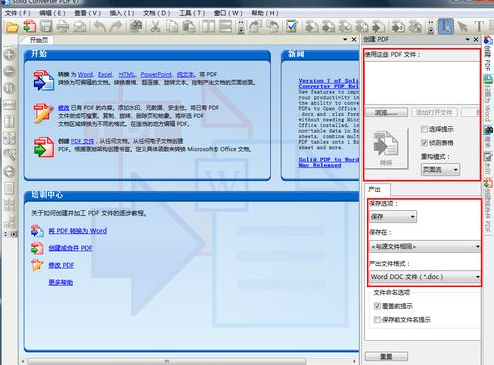Click the Cut scissors icon
This screenshot has height=365, width=494.
pos(155,27)
